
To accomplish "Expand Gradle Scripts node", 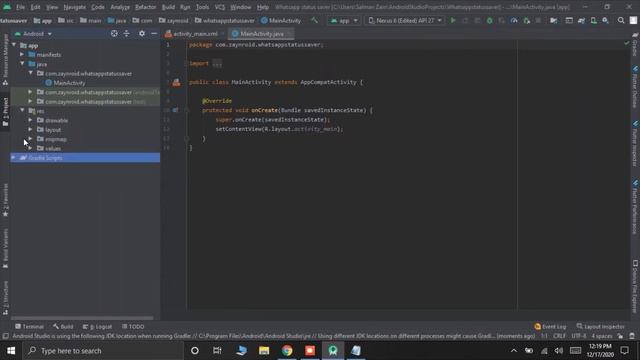I will 13,158.
